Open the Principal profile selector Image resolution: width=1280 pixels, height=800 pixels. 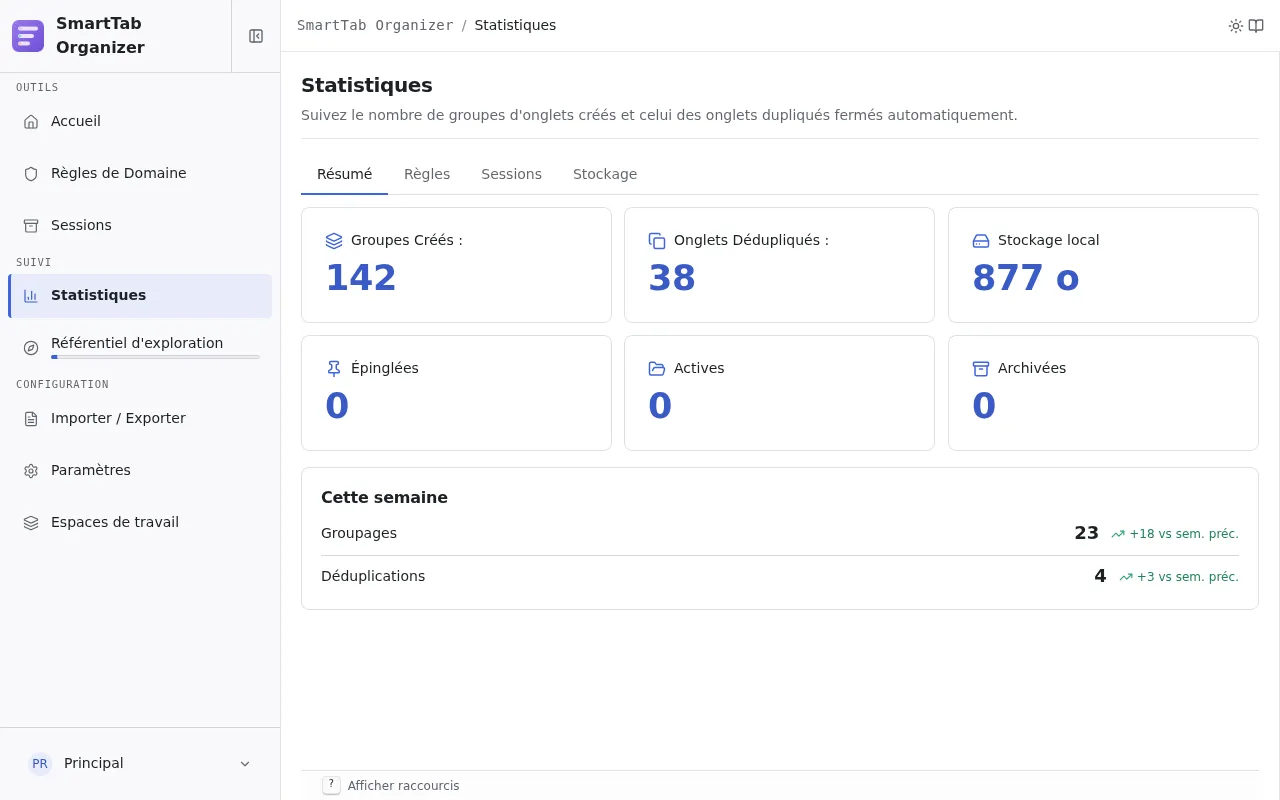pyautogui.click(x=140, y=764)
